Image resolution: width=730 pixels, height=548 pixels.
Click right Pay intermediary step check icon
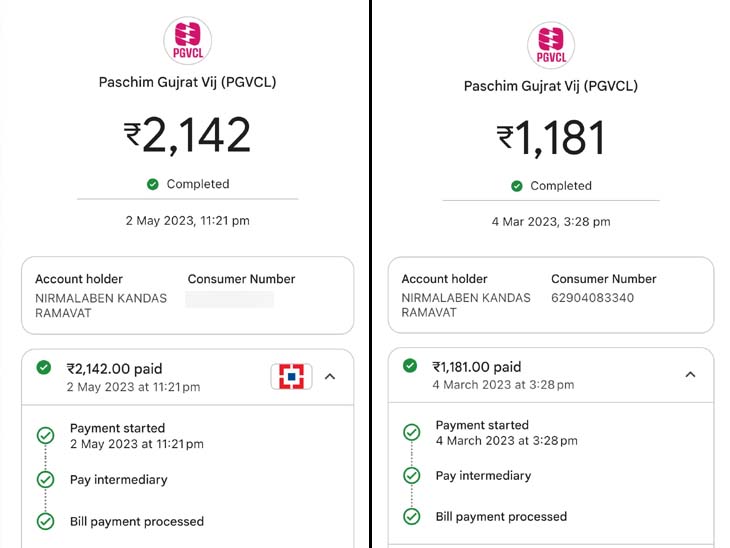[x=411, y=475]
